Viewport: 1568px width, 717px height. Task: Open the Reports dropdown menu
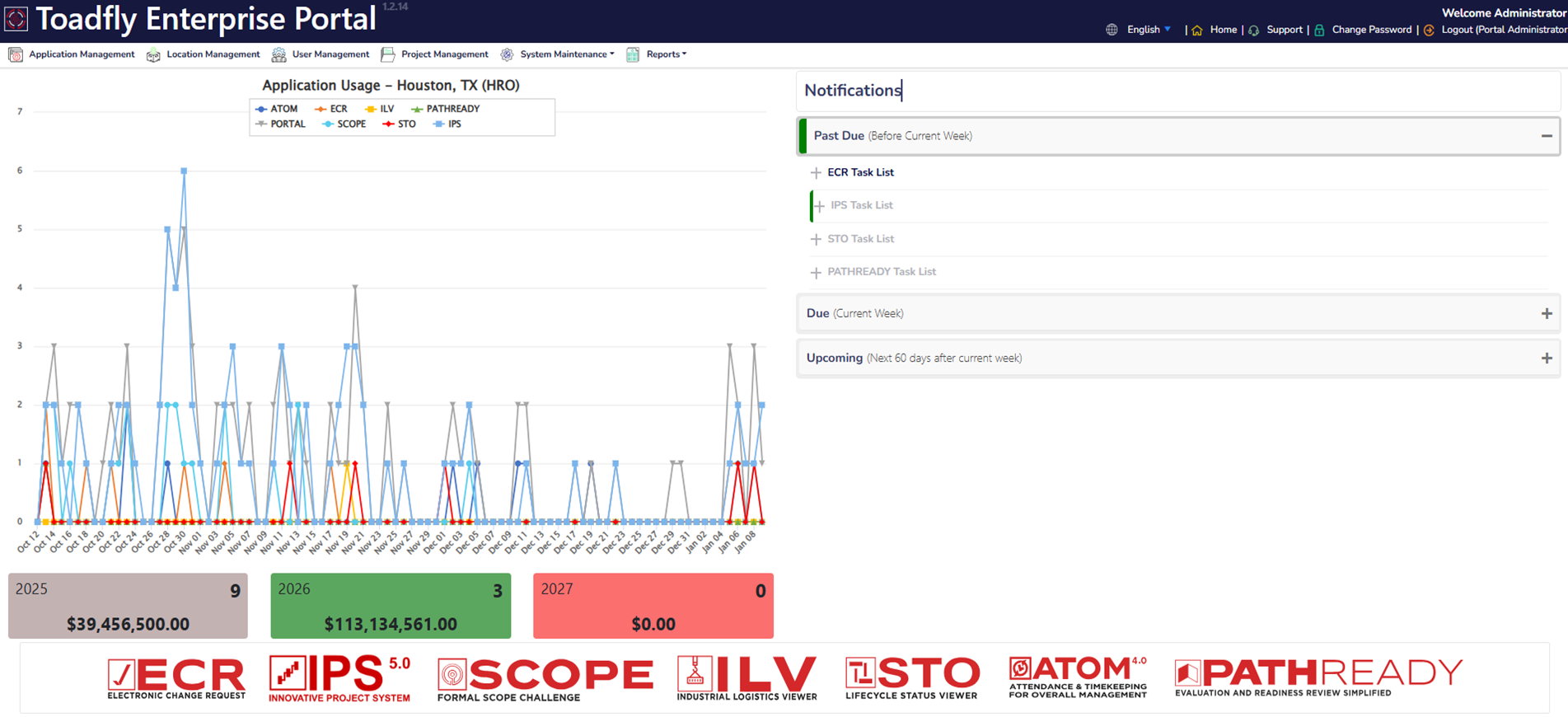(665, 54)
